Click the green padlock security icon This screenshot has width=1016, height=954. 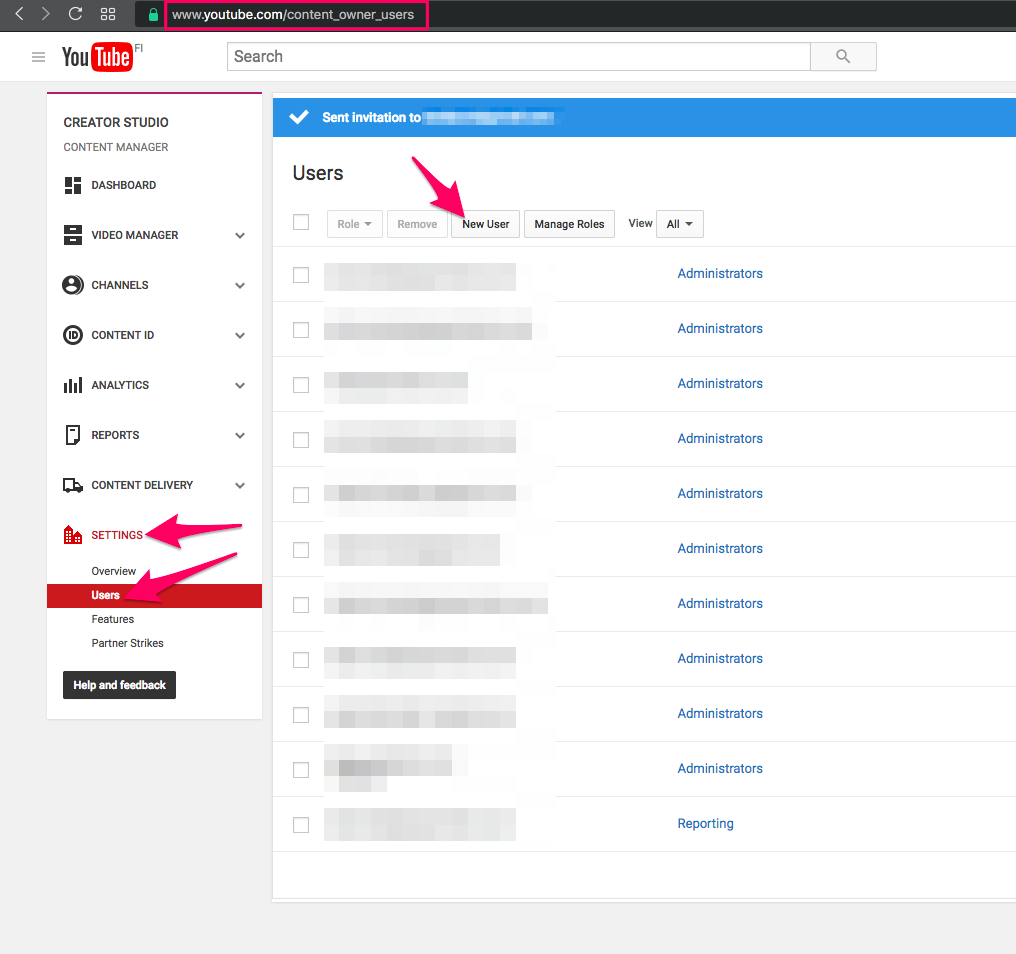(x=153, y=14)
